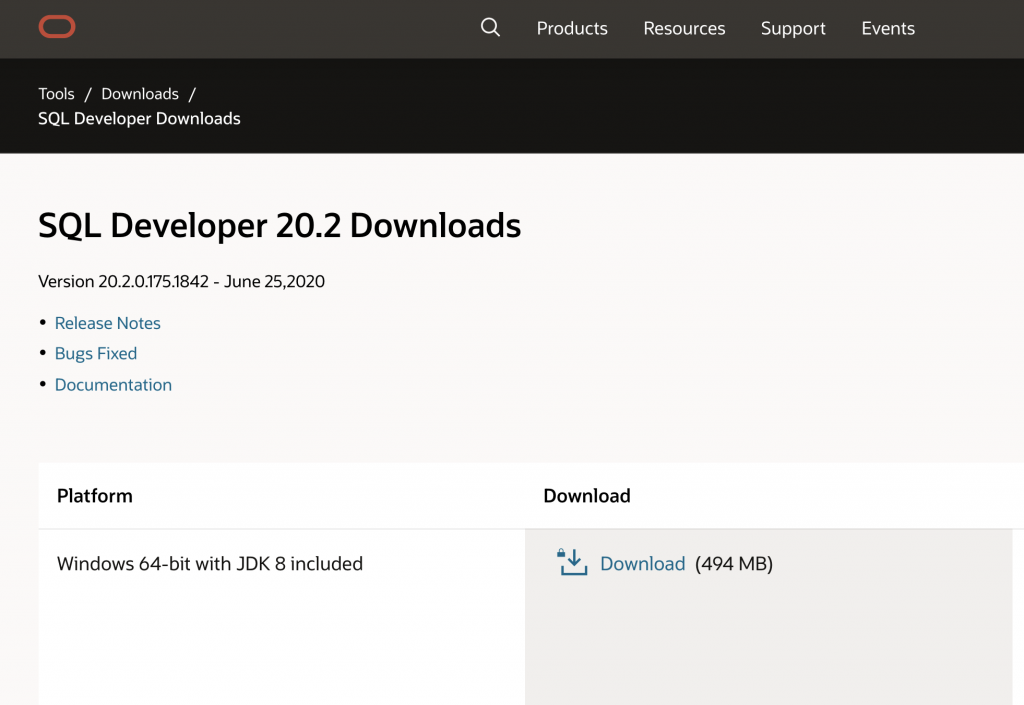Open the Products menu
Viewport: 1024px width, 705px height.
pos(572,29)
